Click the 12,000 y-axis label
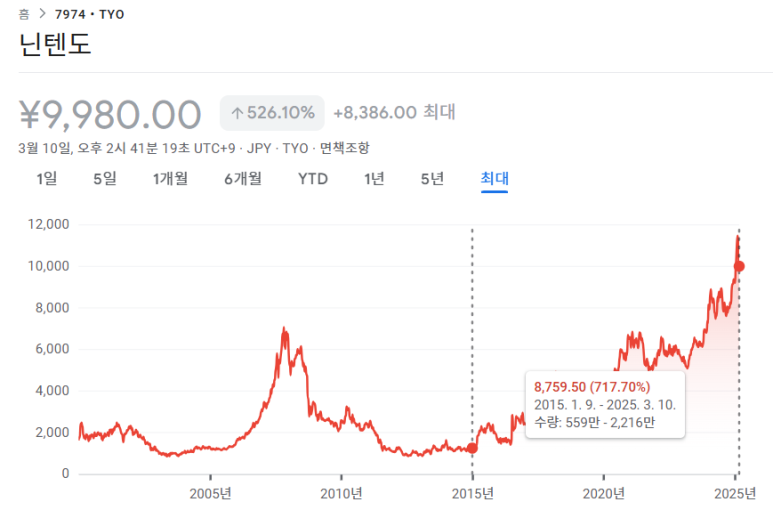 coord(48,224)
